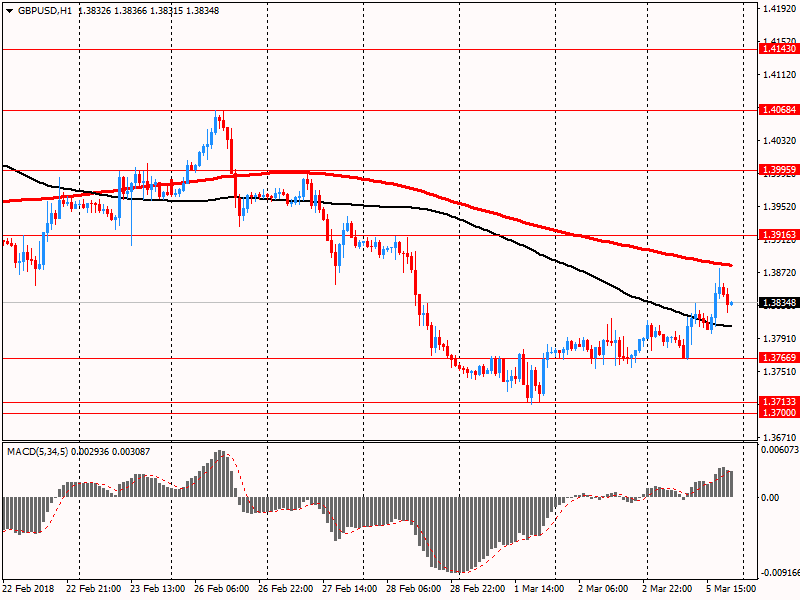Click the 5 Mar 15:00 time axis label
The height and width of the screenshot is (600, 800).
734,589
